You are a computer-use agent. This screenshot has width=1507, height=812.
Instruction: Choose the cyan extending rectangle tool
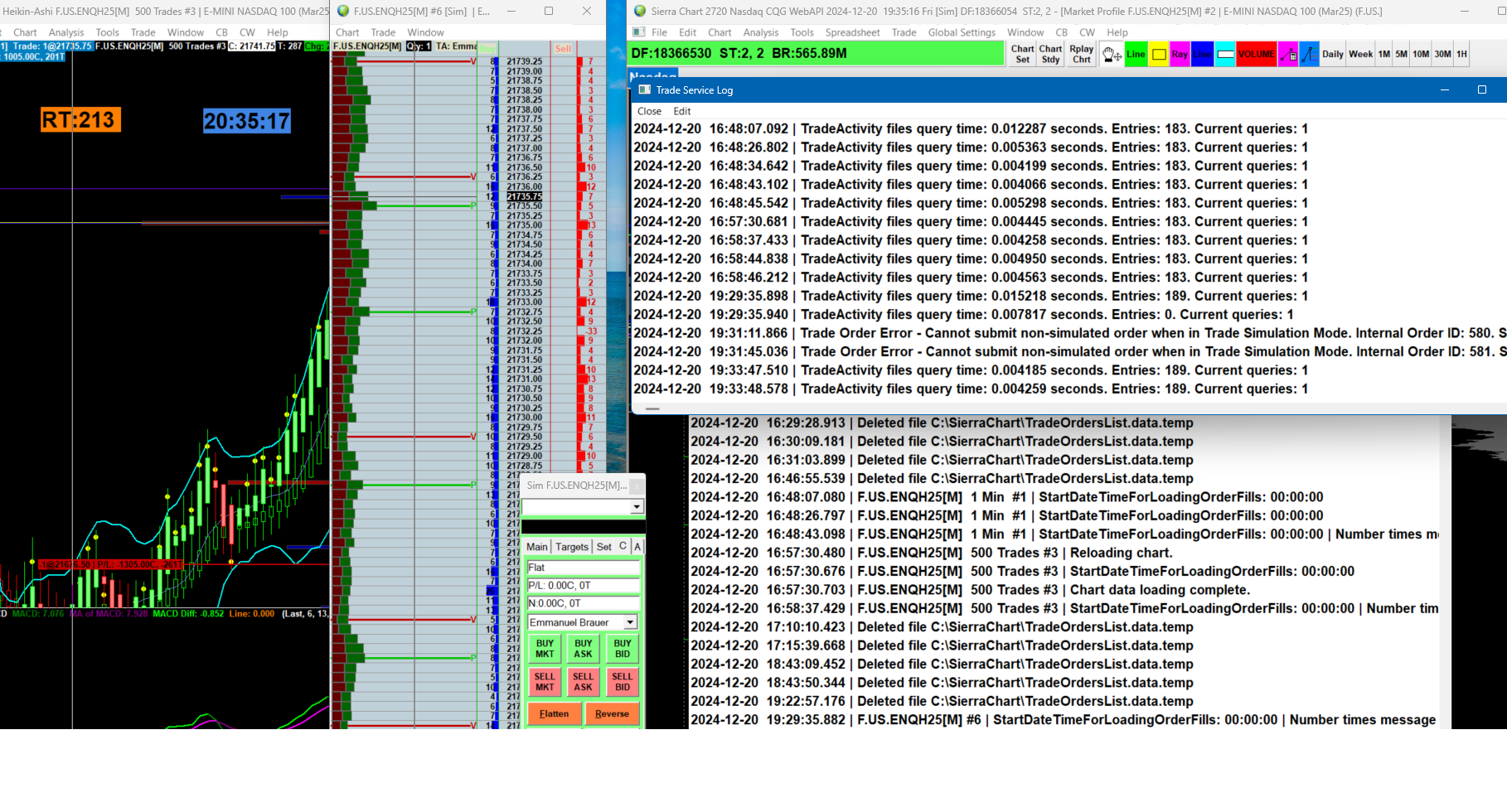pyautogui.click(x=1224, y=55)
